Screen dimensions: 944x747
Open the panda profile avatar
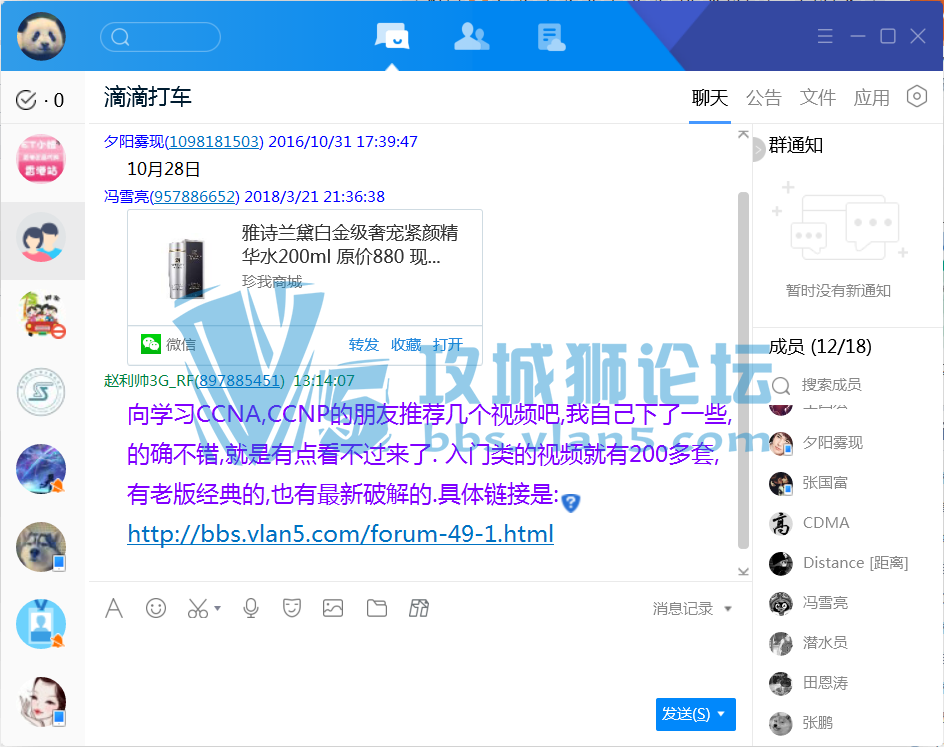coord(41,37)
